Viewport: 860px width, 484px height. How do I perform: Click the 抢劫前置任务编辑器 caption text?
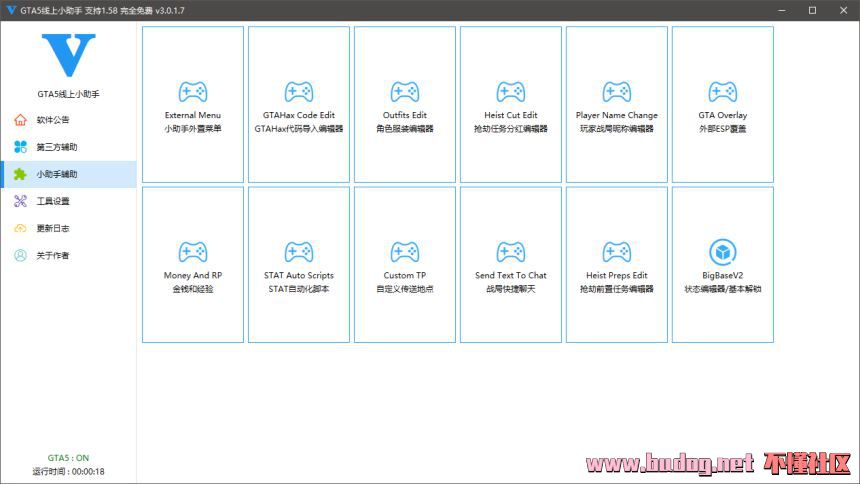point(616,289)
